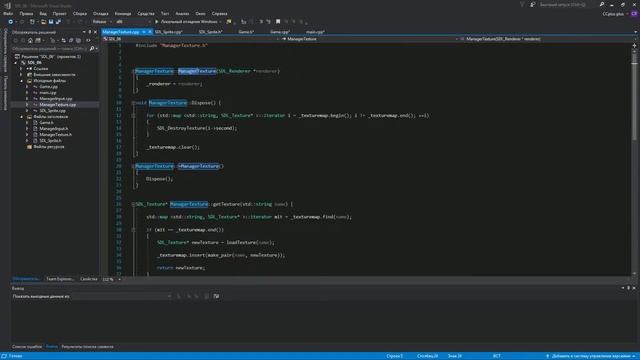Click the Open File toolbar icon
Screen dimensions: 640x360
pyautogui.click(x=43, y=22)
